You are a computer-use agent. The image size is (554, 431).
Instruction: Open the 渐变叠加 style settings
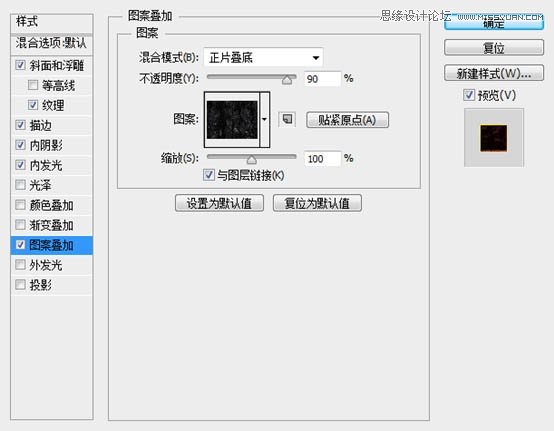(52, 225)
